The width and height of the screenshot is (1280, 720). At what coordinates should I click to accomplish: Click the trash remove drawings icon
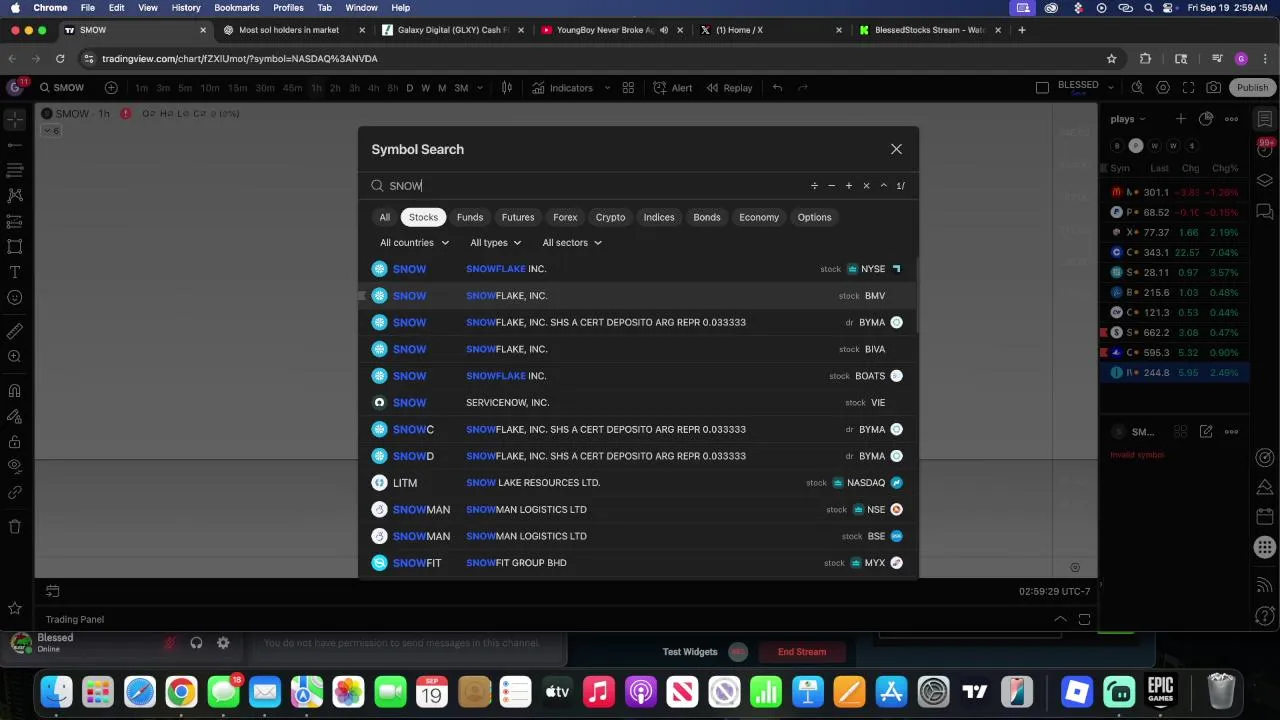click(15, 526)
